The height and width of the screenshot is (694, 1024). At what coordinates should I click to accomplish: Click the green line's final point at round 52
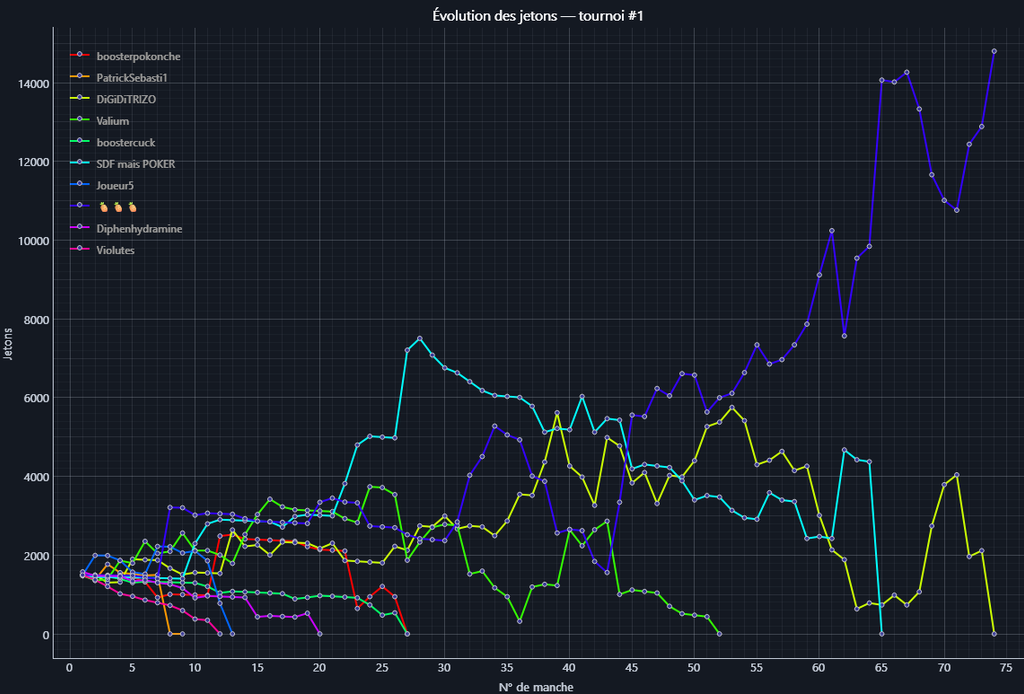(x=719, y=633)
